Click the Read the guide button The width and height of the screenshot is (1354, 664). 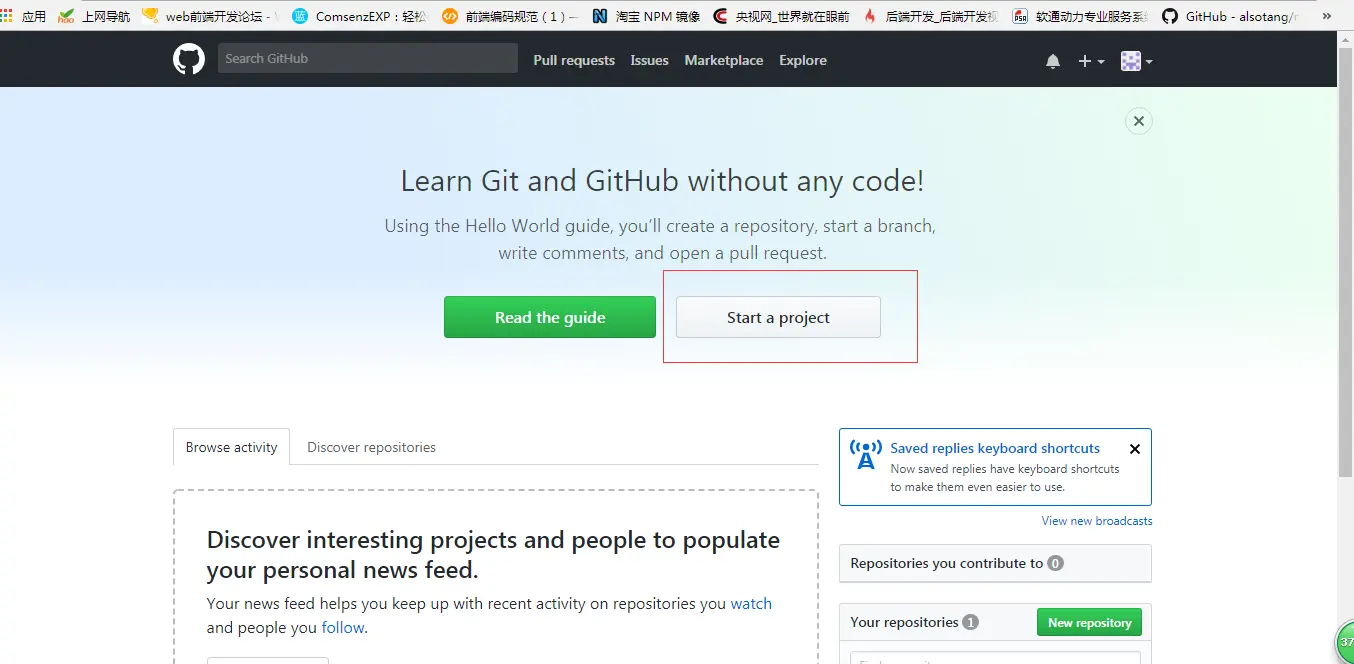point(550,317)
